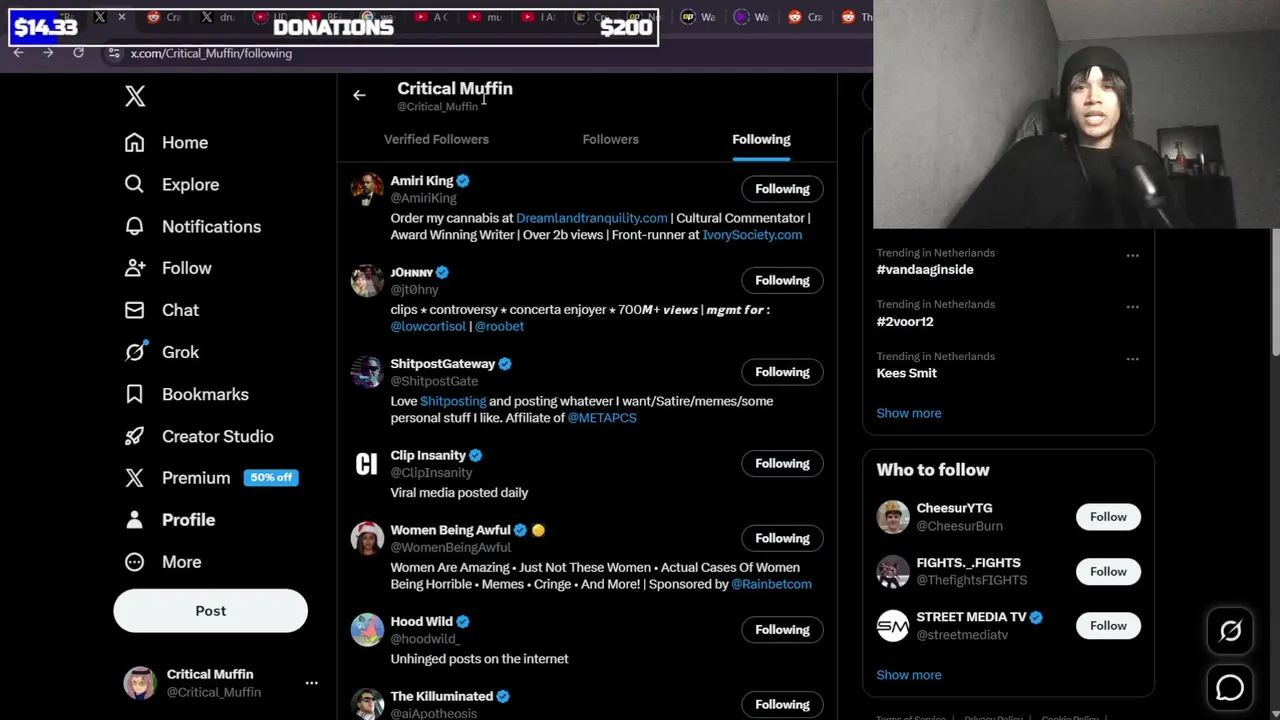Click the browser address bar URL

[211, 53]
